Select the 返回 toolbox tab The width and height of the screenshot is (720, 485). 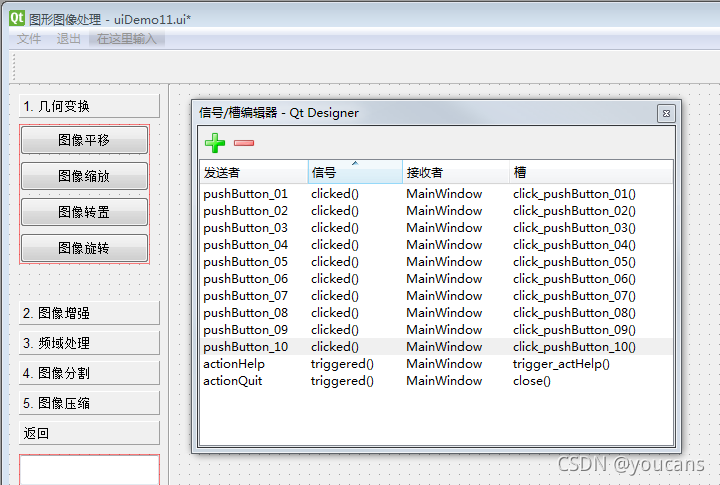(89, 433)
